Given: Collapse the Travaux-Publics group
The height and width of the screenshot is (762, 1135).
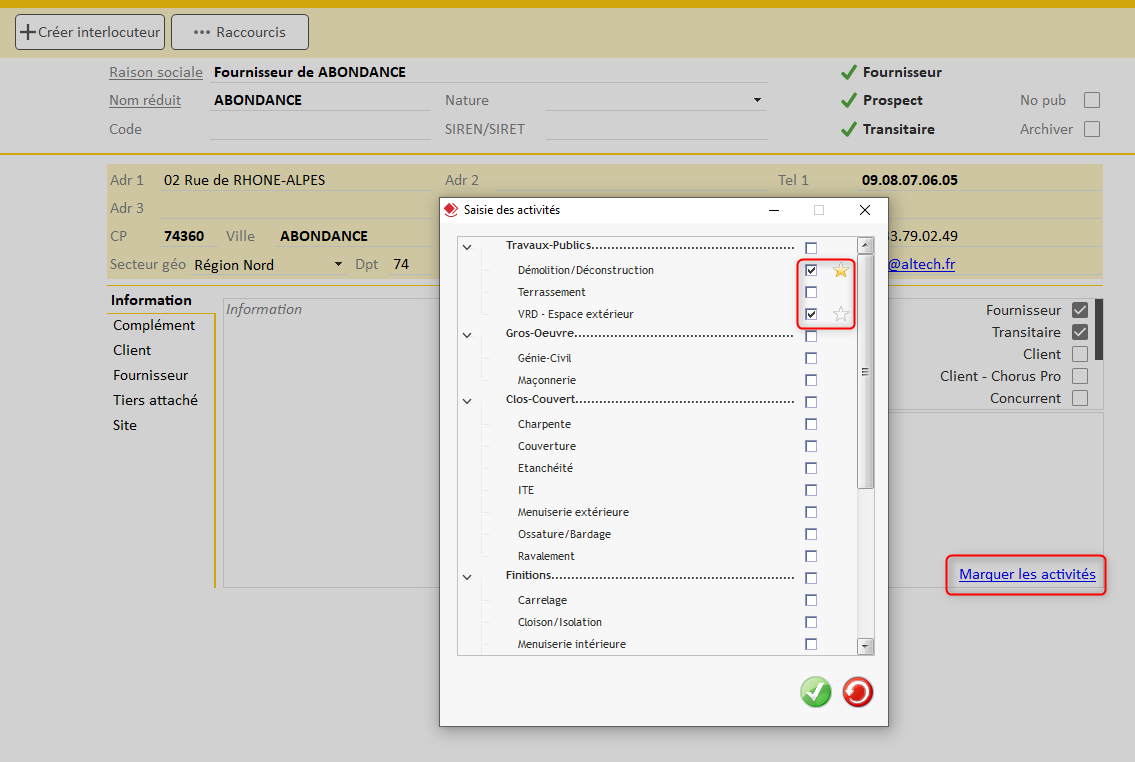Looking at the screenshot, I should 467,247.
